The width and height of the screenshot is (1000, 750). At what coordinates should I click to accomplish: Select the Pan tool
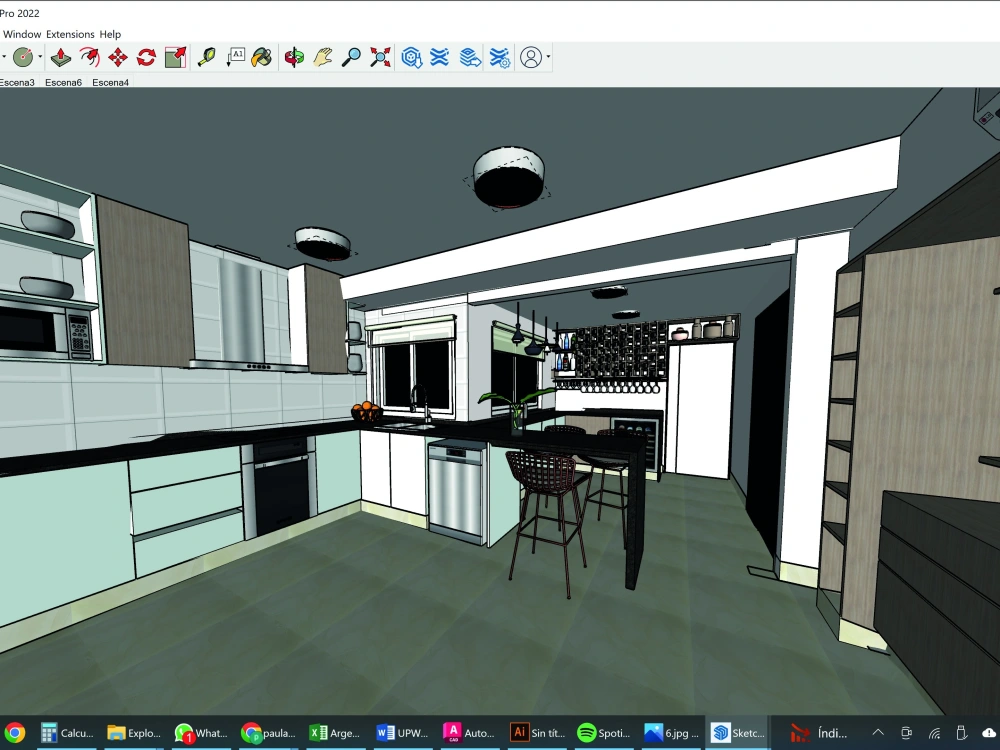coord(322,57)
